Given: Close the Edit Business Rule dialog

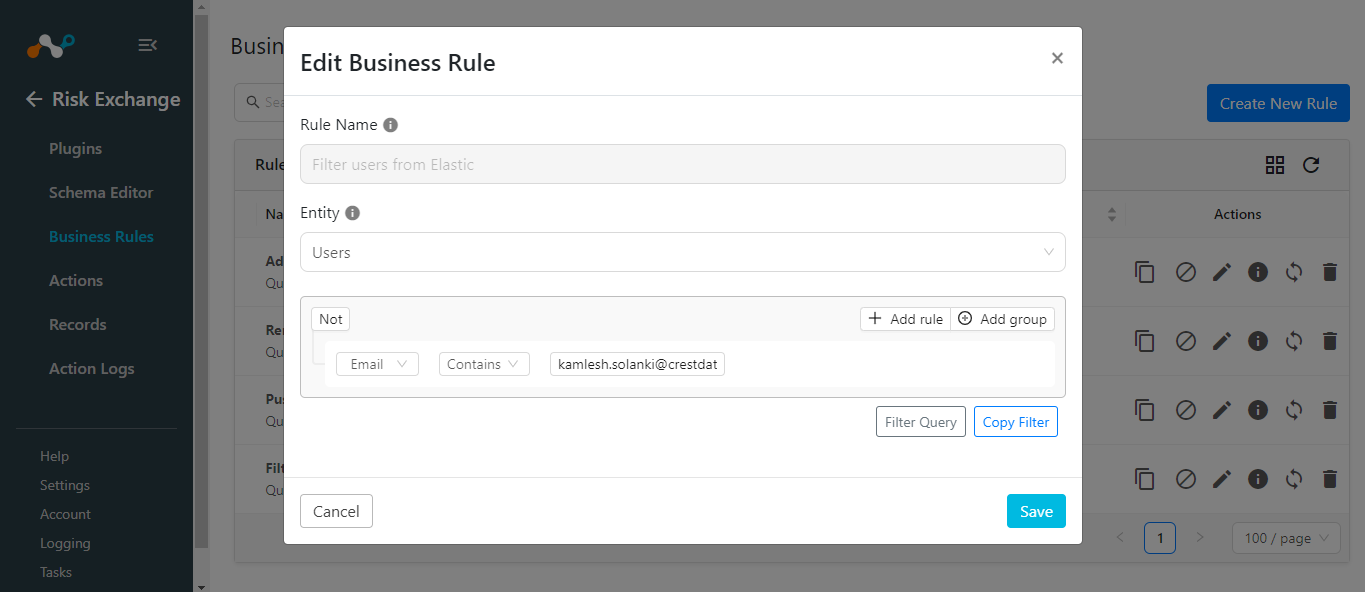Looking at the screenshot, I should [1057, 58].
